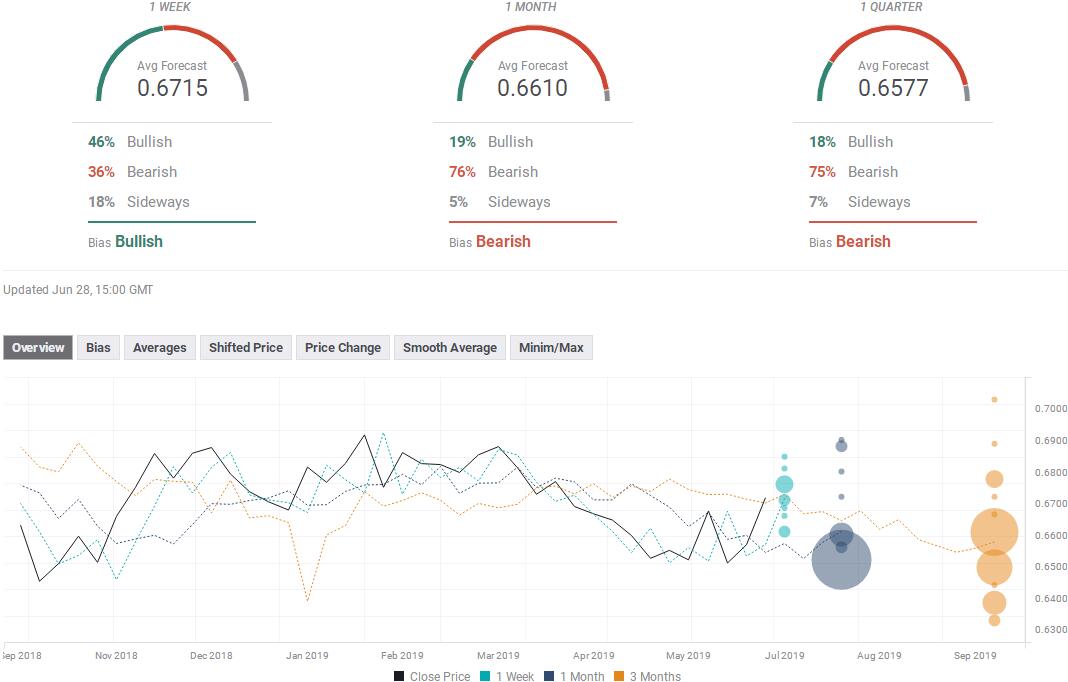Click the Bullish bias label under 1 Week

point(138,242)
